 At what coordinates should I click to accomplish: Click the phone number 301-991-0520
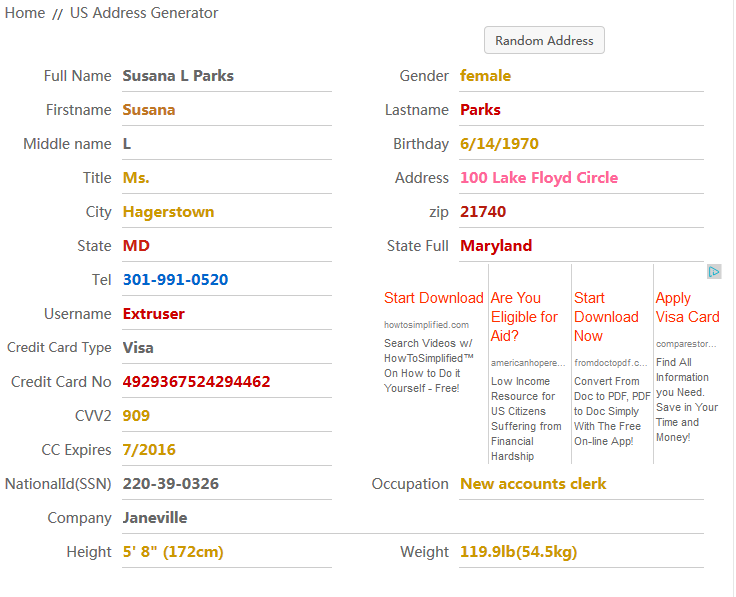pyautogui.click(x=175, y=280)
